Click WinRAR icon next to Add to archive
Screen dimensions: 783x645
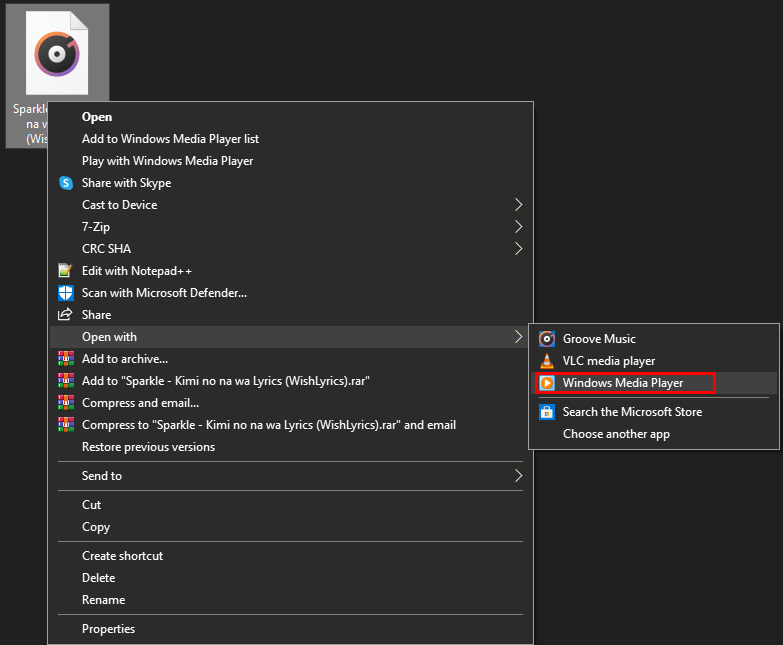pyautogui.click(x=66, y=358)
